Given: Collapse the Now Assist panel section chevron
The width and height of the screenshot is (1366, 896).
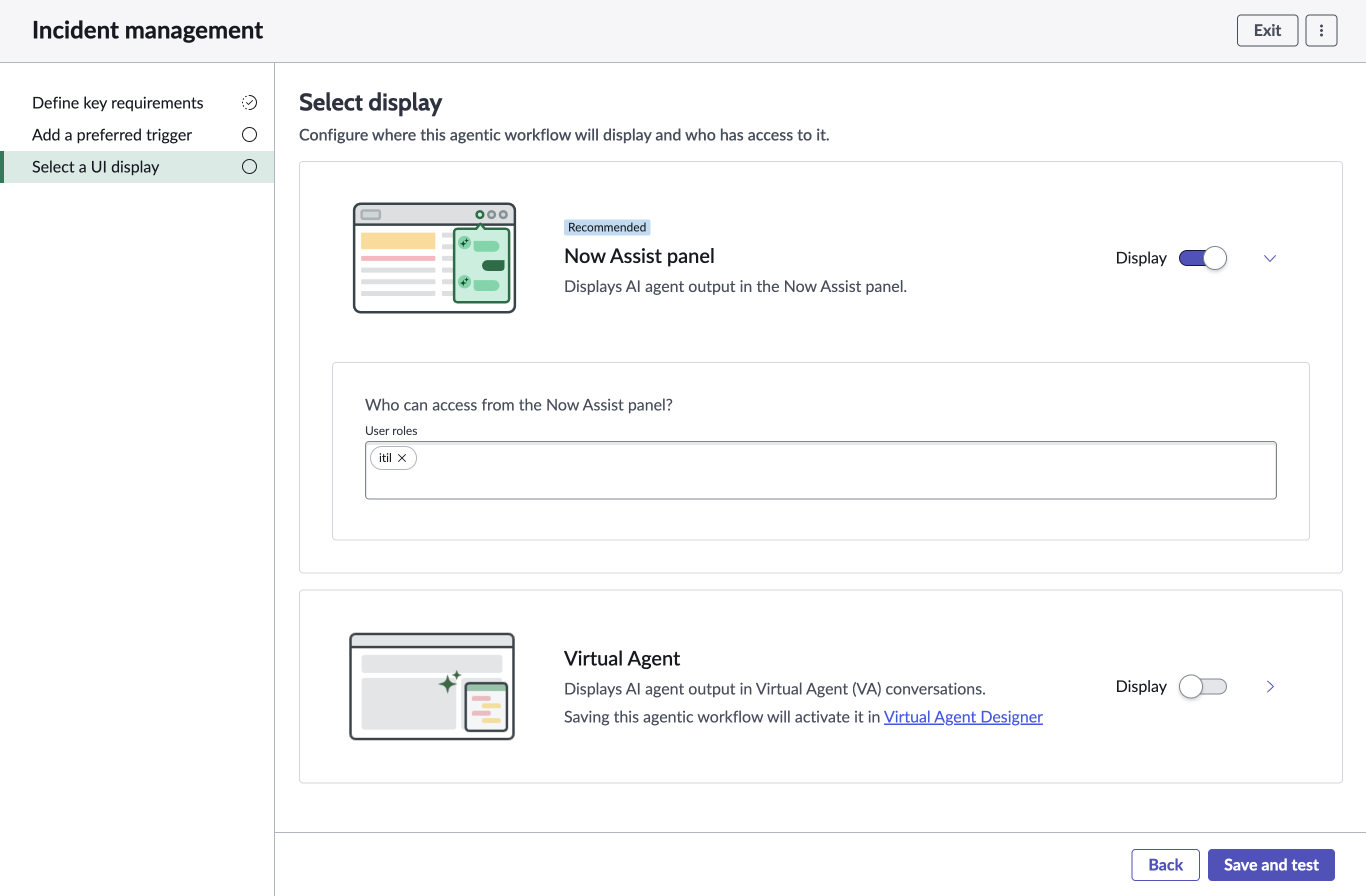Looking at the screenshot, I should tap(1269, 258).
